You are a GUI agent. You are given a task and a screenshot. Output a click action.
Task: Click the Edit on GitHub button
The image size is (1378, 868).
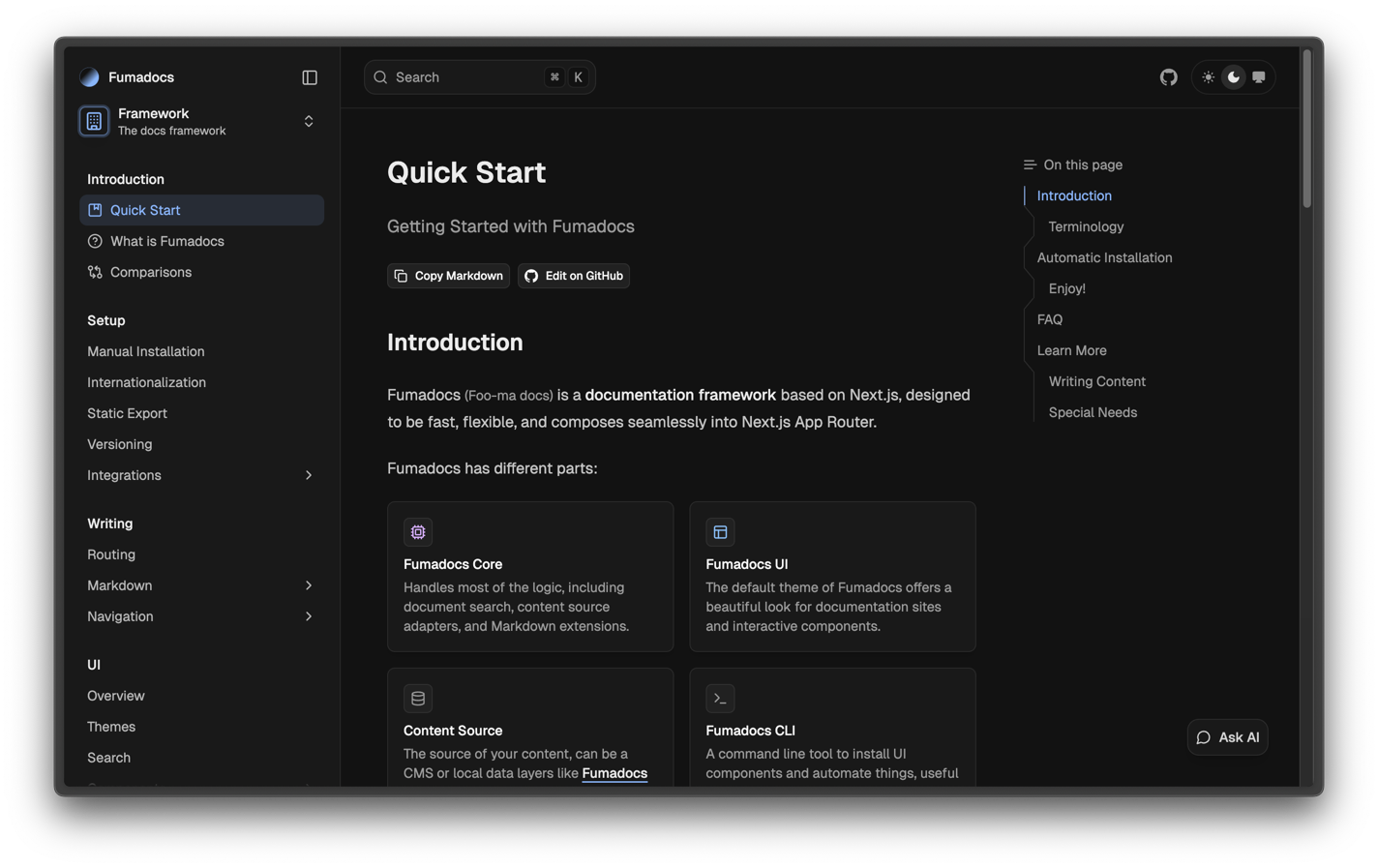pos(574,276)
